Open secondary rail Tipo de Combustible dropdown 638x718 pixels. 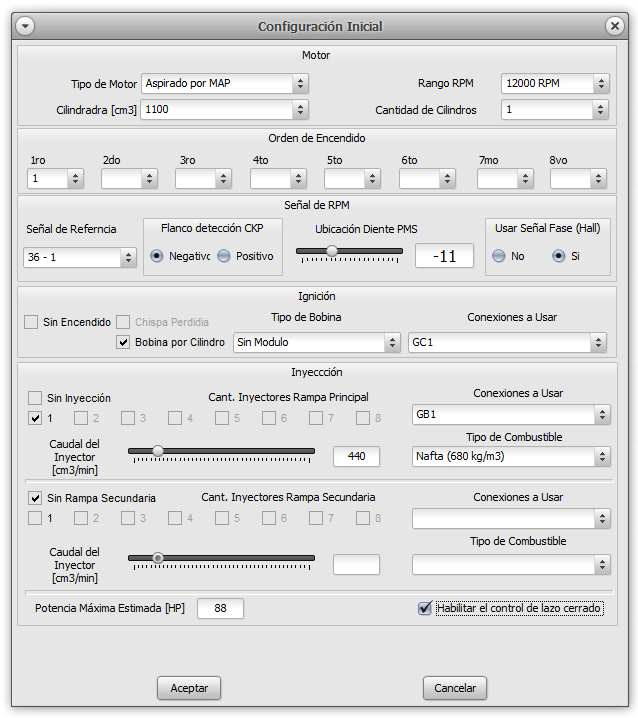[x=511, y=565]
